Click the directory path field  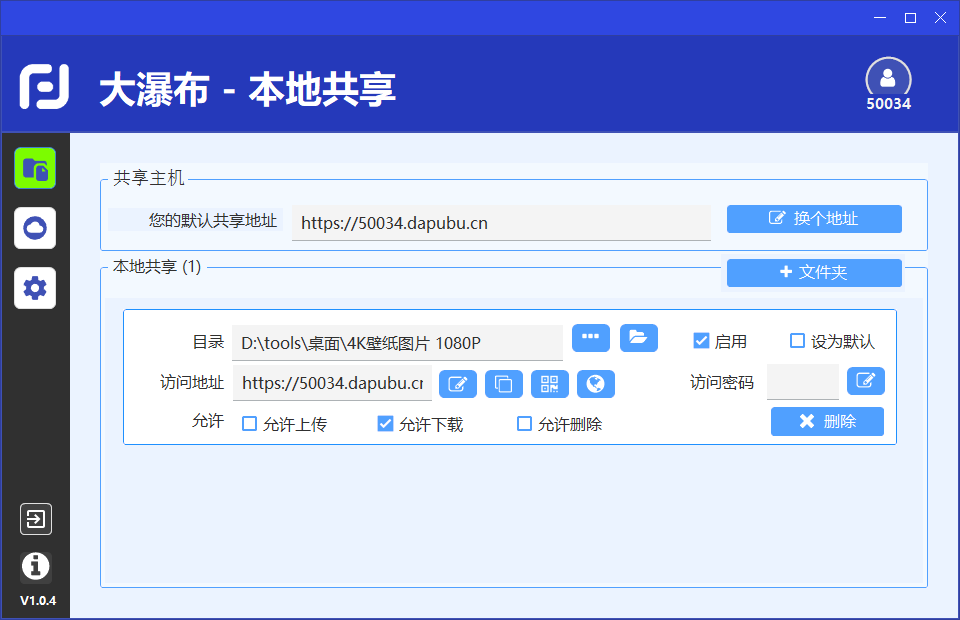397,343
